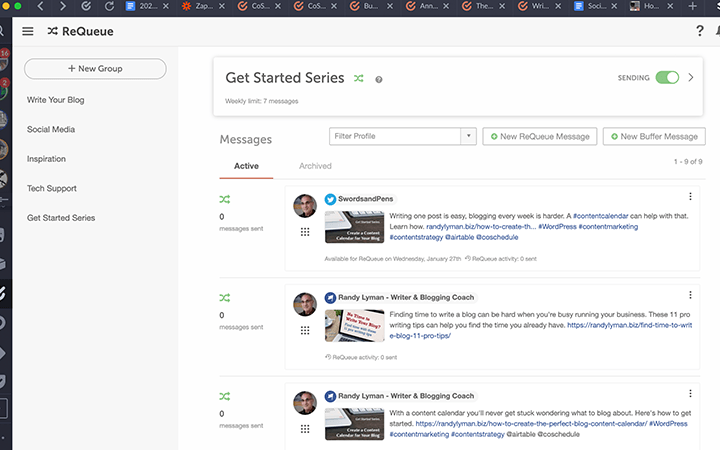Screen dimensions: 720x450
Task: Click the #contentcalendar hashtag link
Action: pyautogui.click(x=601, y=216)
